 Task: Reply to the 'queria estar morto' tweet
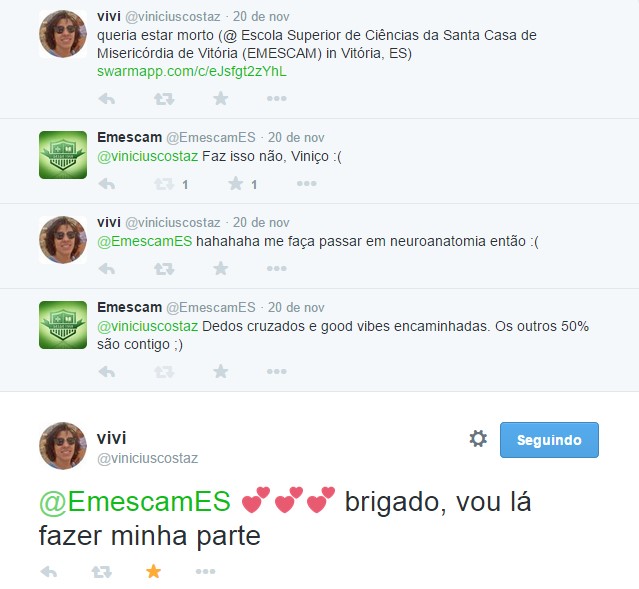(107, 99)
